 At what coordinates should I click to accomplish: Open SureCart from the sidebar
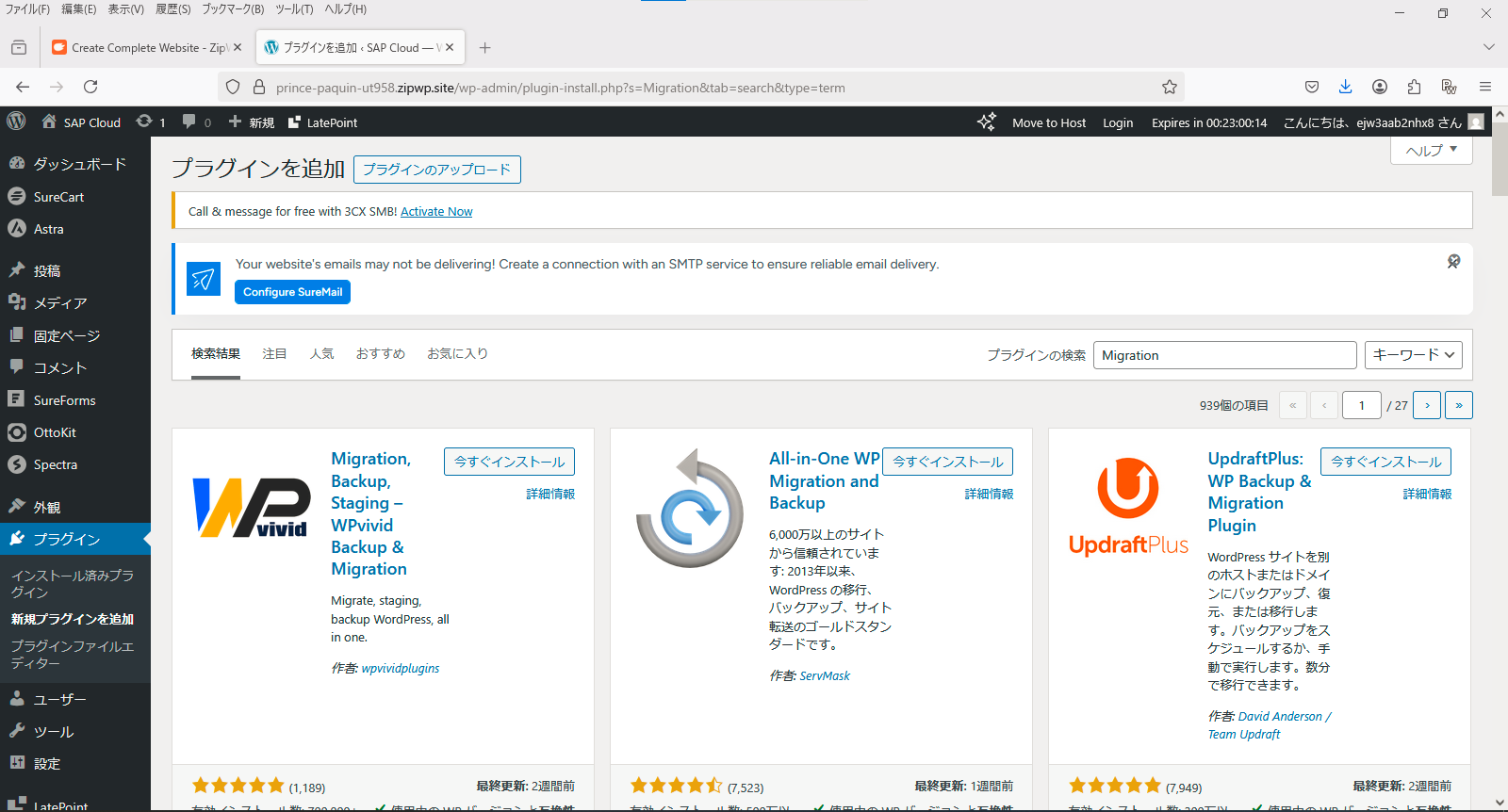coord(75,197)
